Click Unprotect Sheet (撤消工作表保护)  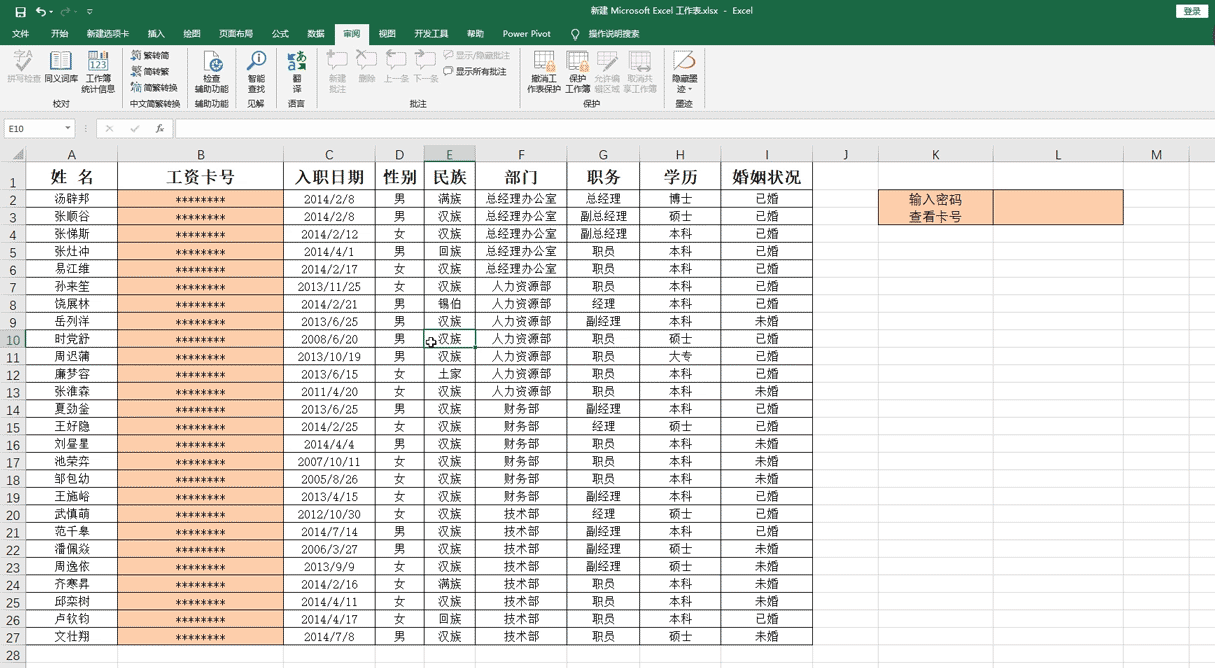point(544,70)
